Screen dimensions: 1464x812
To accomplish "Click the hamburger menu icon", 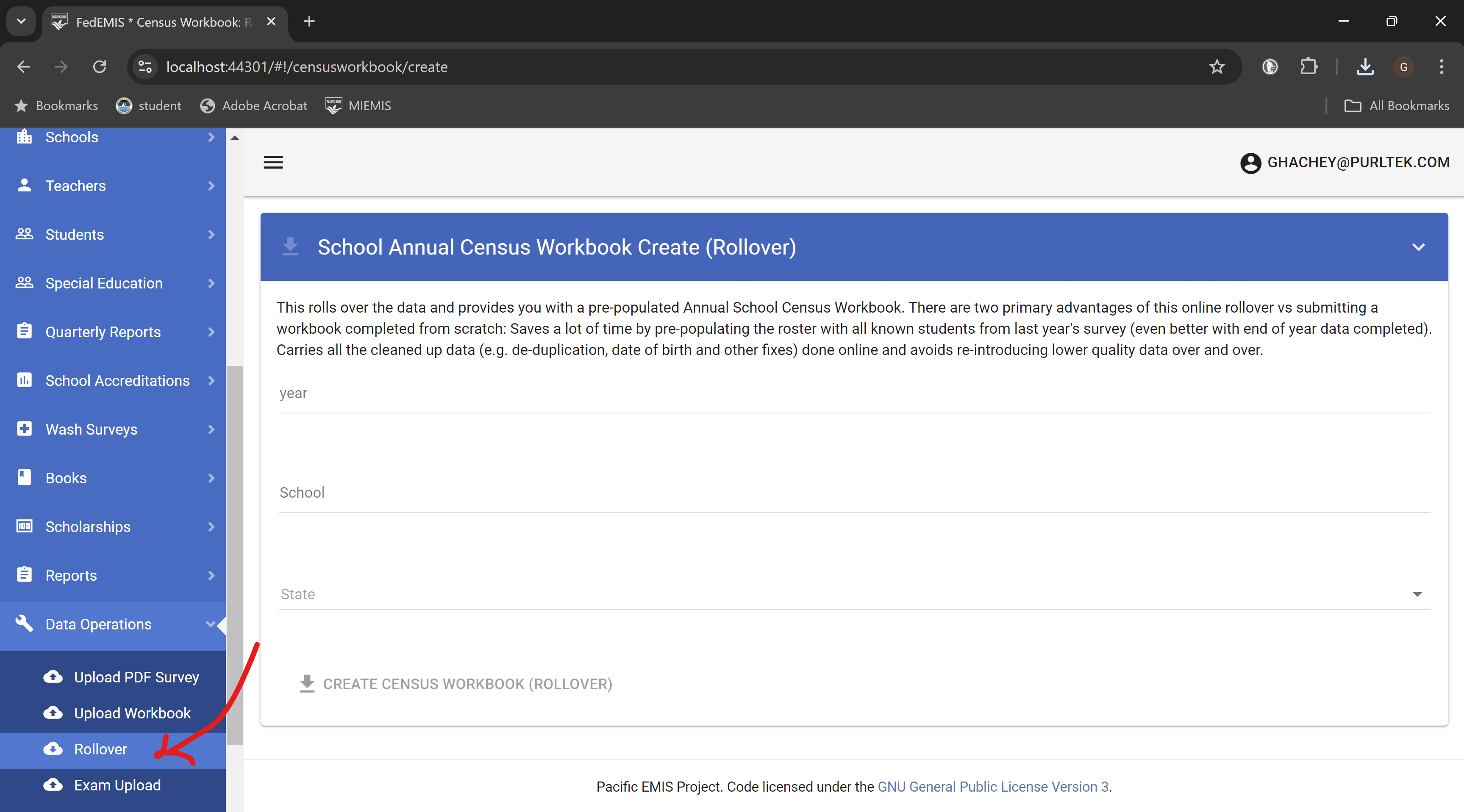I will coord(273,163).
